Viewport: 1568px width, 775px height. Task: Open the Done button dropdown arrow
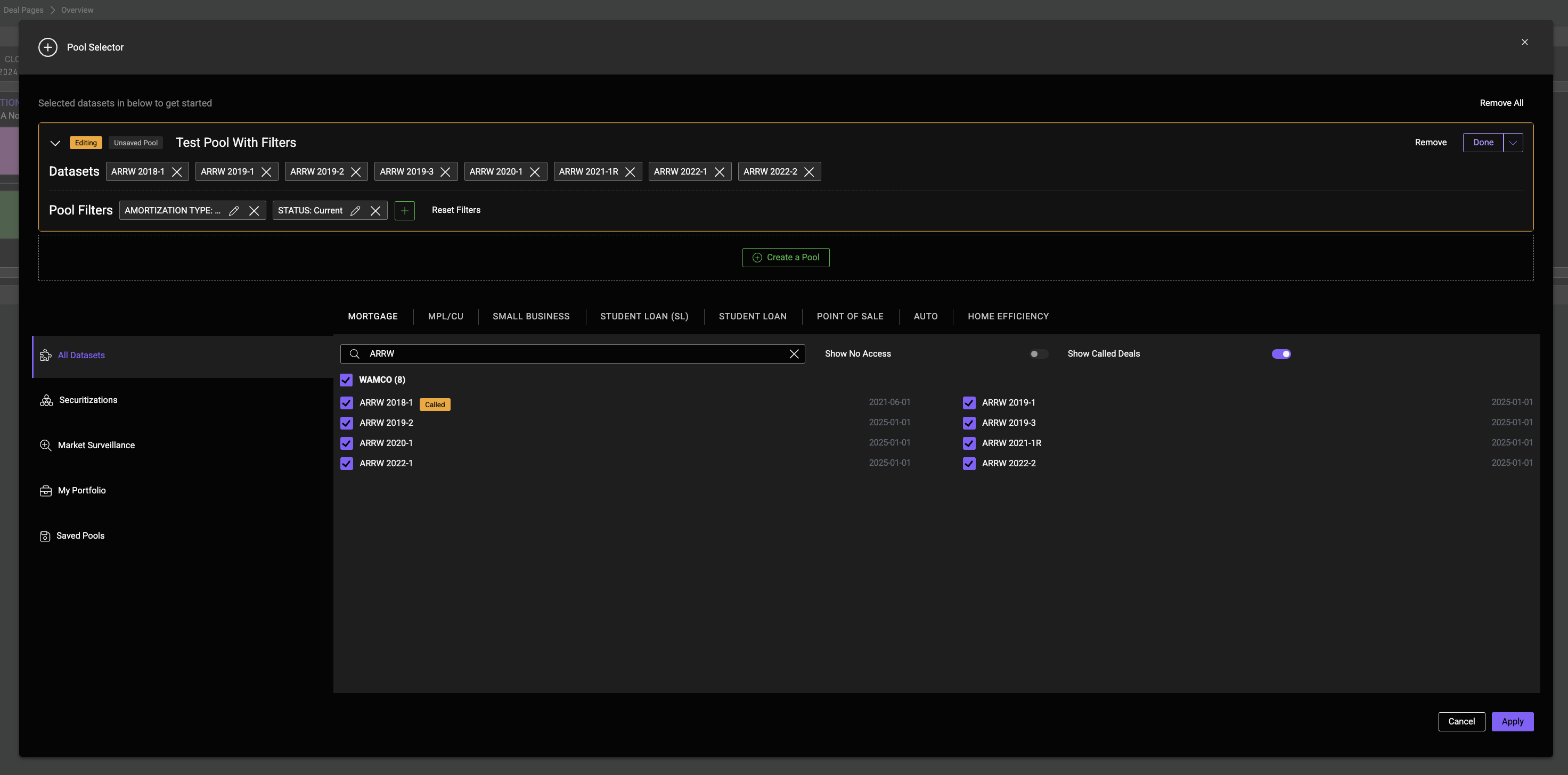tap(1513, 143)
